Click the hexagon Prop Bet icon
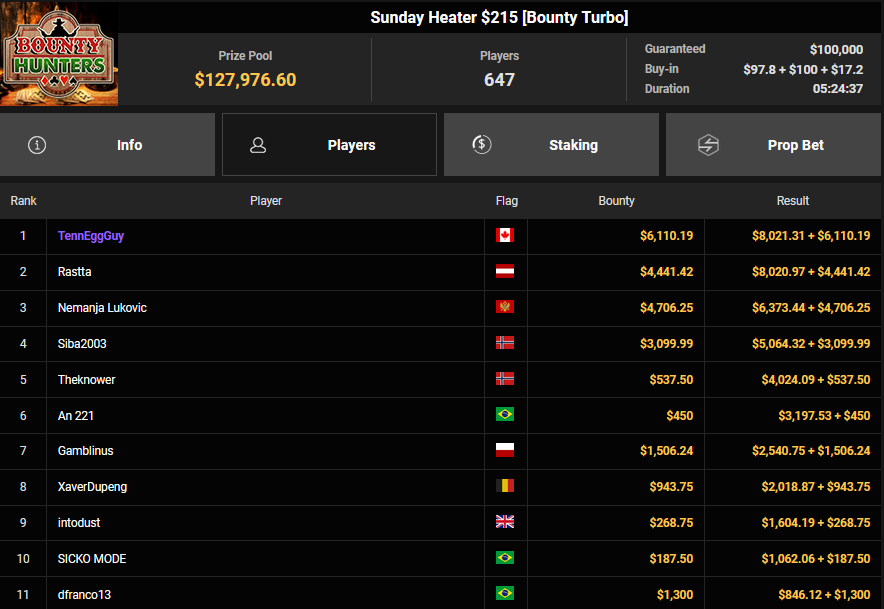The width and height of the screenshot is (884, 609). (x=708, y=145)
